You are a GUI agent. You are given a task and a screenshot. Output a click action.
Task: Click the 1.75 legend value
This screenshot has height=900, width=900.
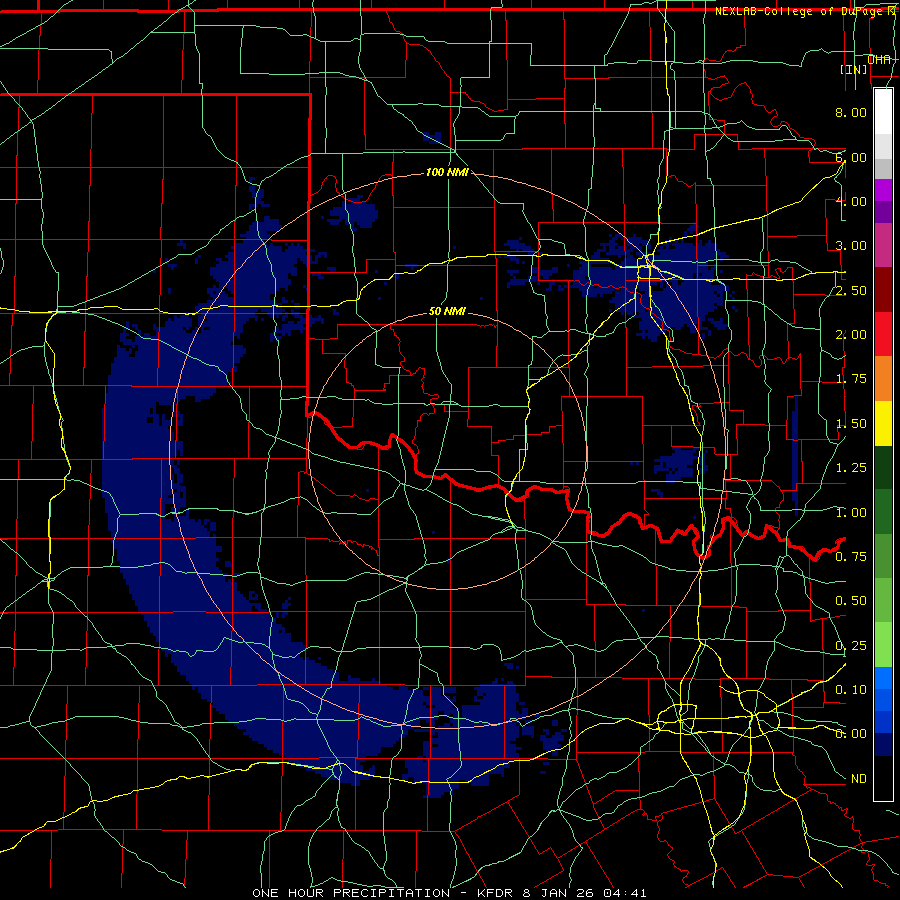pos(851,379)
